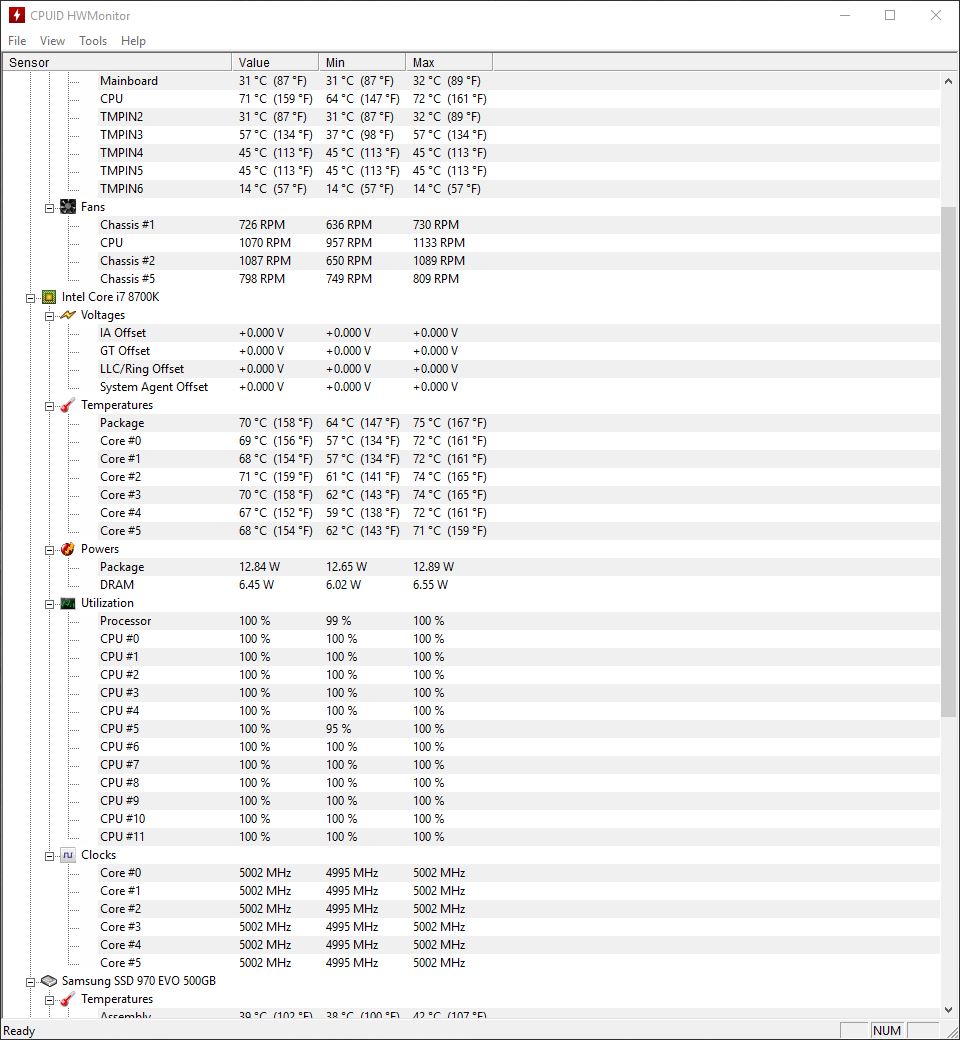Click the vertical scrollbar thumb
Screen dimensions: 960x1040
click(948, 462)
